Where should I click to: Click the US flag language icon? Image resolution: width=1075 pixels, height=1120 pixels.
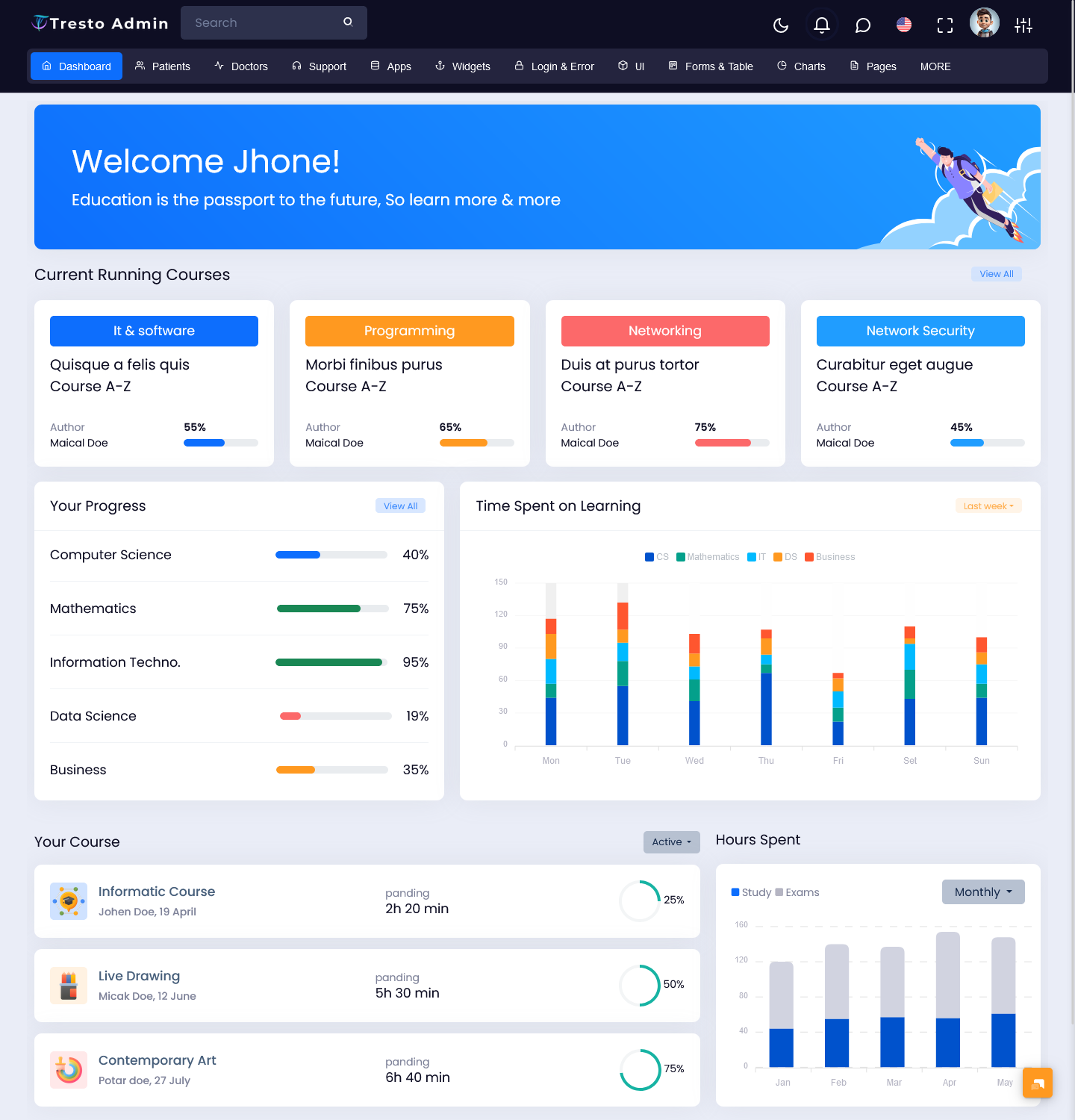coord(903,25)
